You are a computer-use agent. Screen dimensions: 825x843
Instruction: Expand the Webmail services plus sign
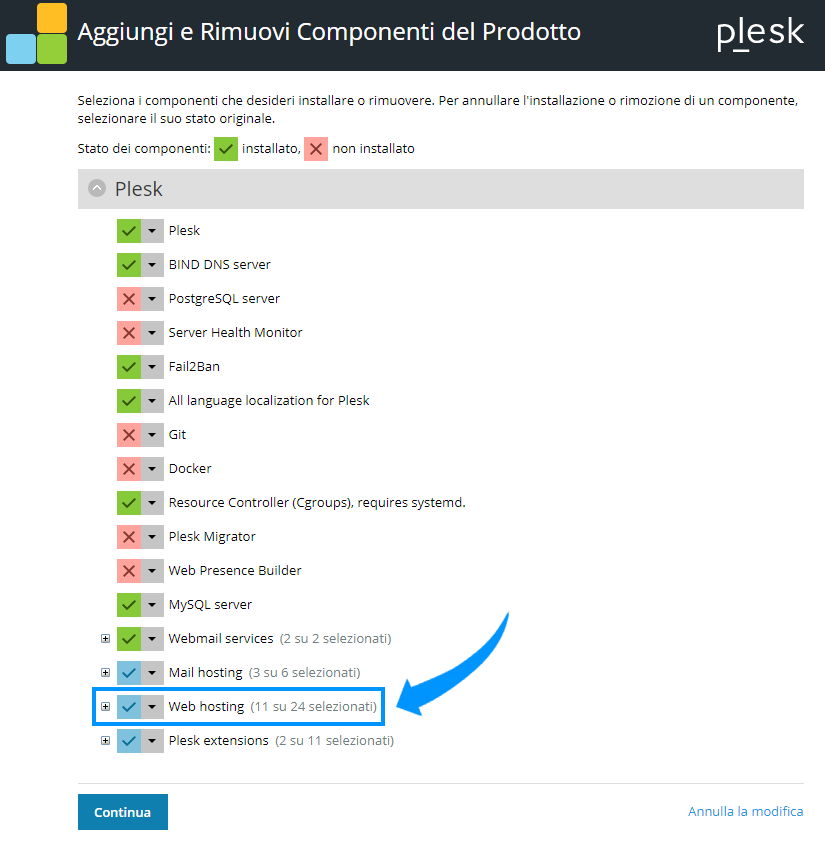[x=105, y=639]
